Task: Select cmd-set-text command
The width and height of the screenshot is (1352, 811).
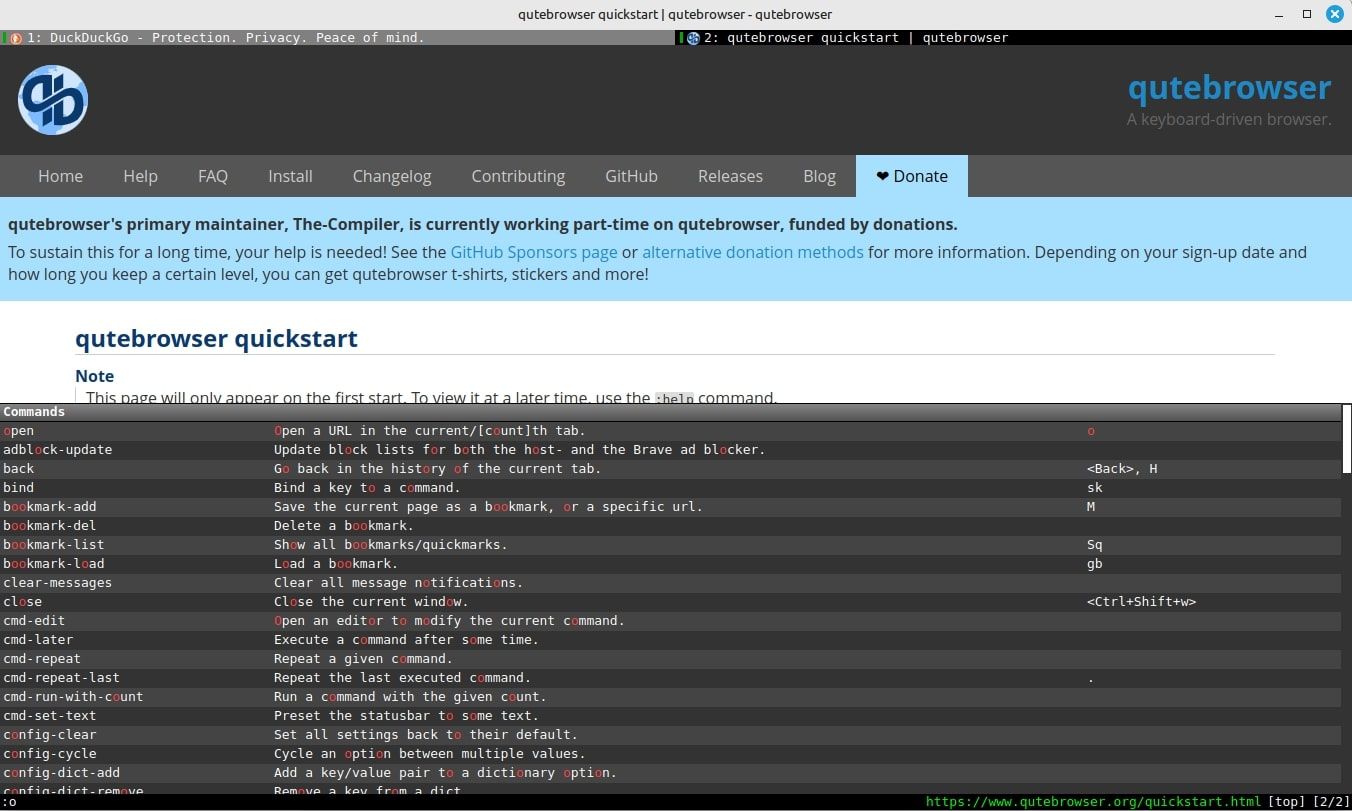Action: [670, 716]
